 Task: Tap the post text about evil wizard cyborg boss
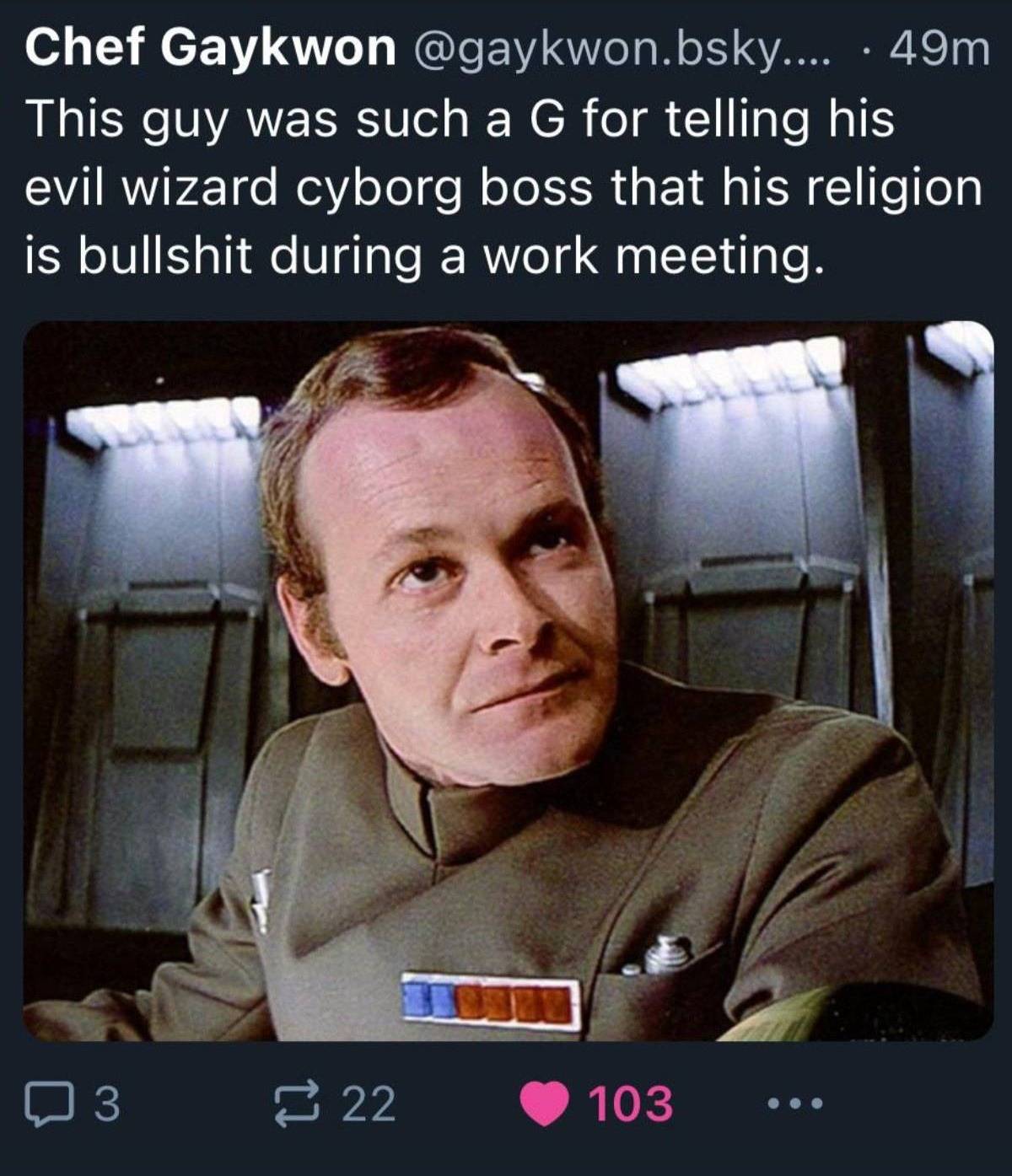tap(504, 186)
